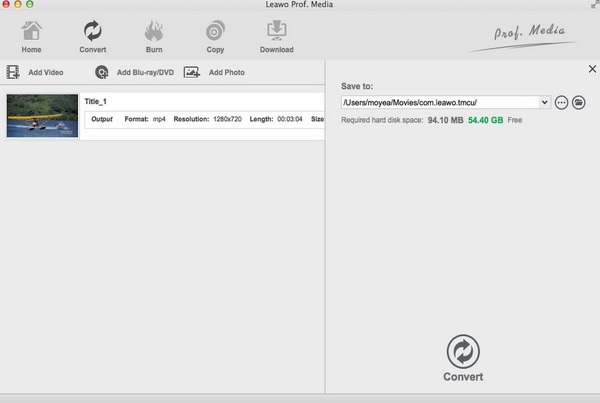Screen dimensions: 600x403
Task: Click the Length 00:03:04 value
Action: click(x=290, y=119)
